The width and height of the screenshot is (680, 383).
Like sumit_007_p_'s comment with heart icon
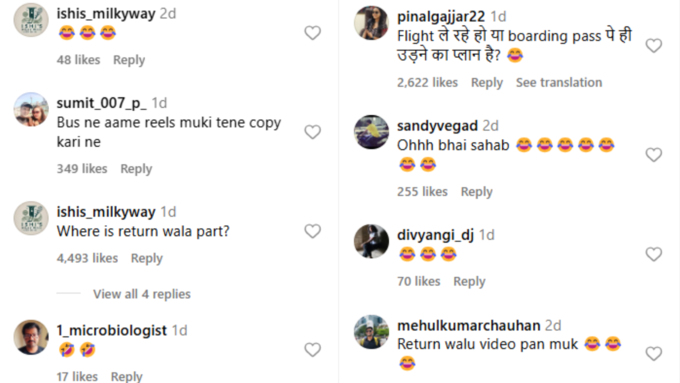pyautogui.click(x=312, y=132)
